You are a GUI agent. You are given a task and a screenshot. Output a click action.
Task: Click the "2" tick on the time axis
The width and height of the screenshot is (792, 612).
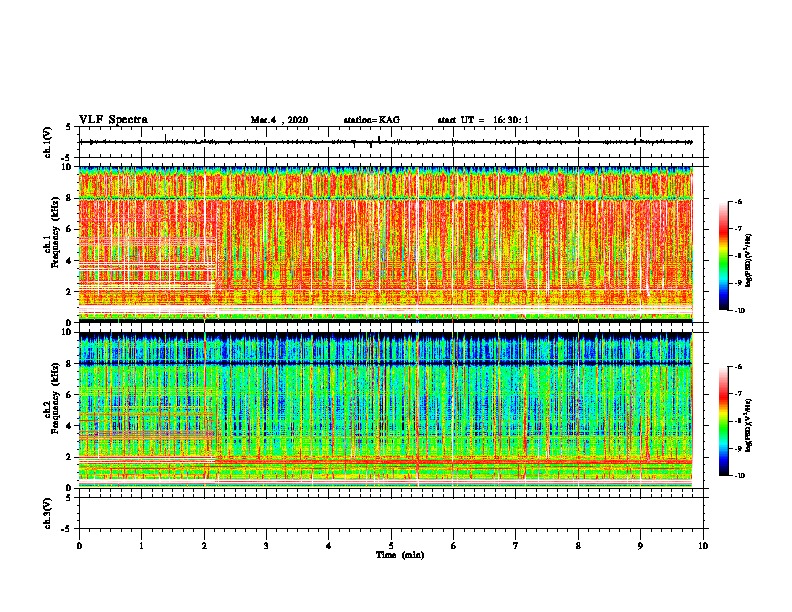pyautogui.click(x=204, y=546)
